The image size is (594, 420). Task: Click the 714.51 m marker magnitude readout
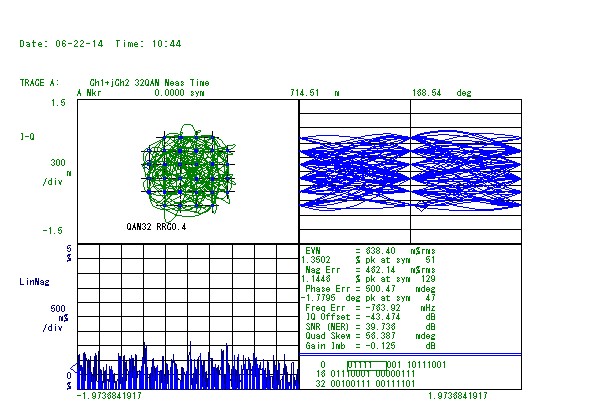tap(315, 93)
